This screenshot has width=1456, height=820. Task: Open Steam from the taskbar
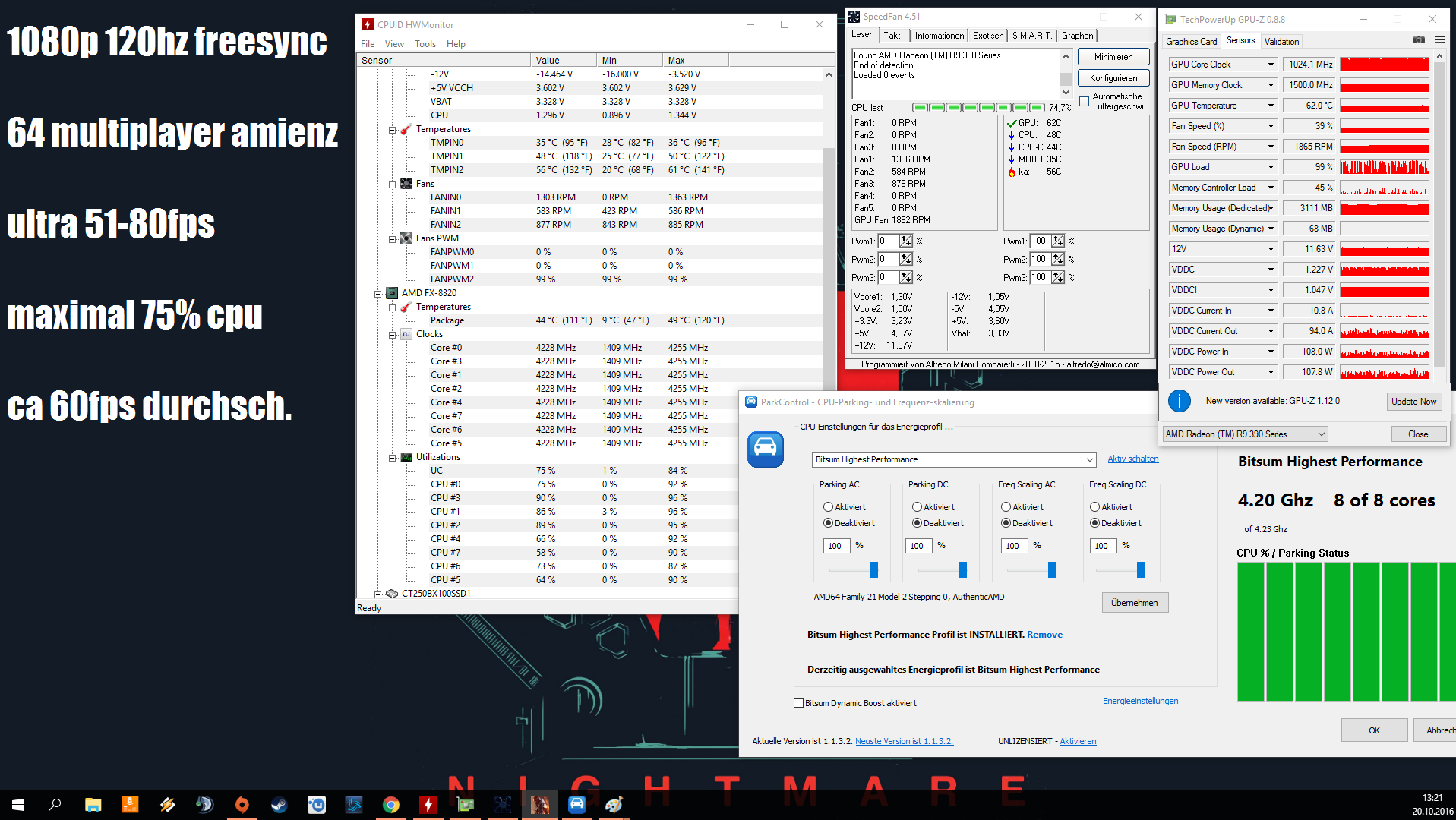click(279, 805)
